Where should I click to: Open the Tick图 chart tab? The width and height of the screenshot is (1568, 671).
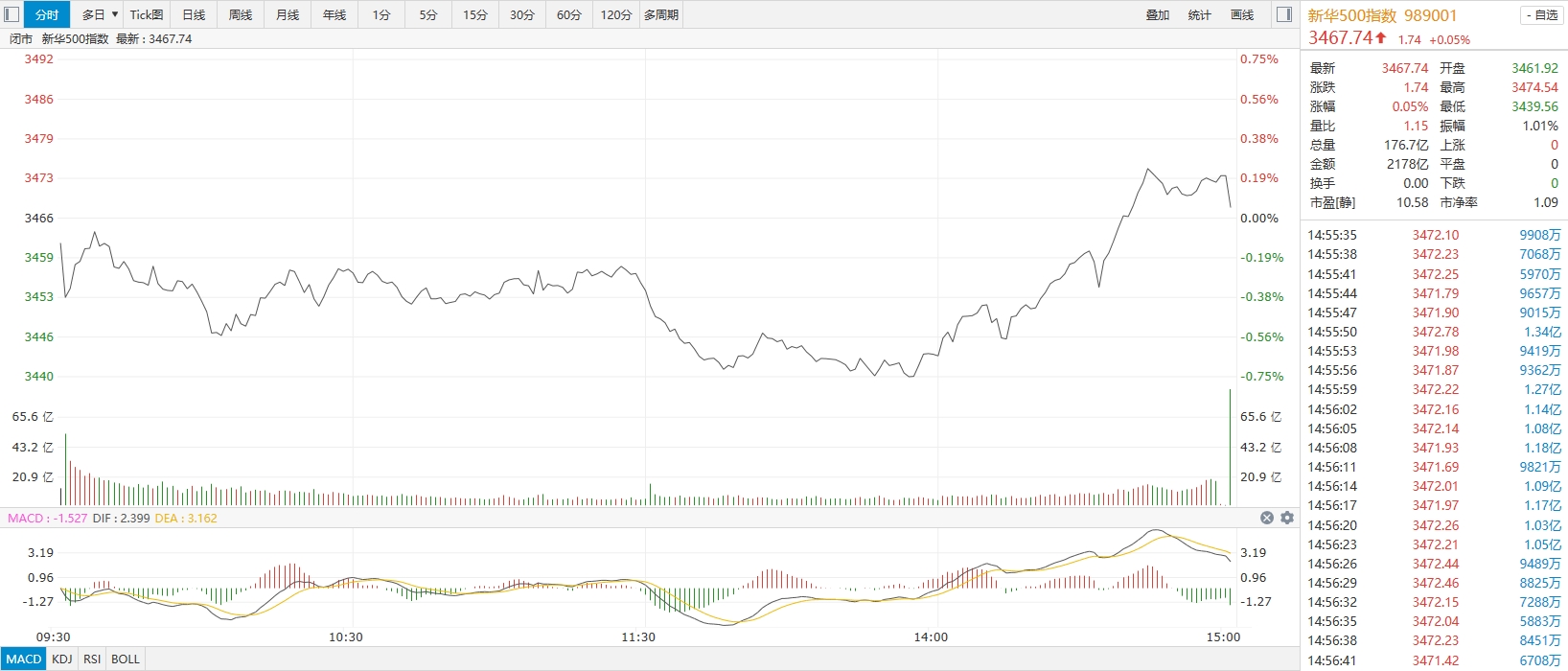click(147, 14)
